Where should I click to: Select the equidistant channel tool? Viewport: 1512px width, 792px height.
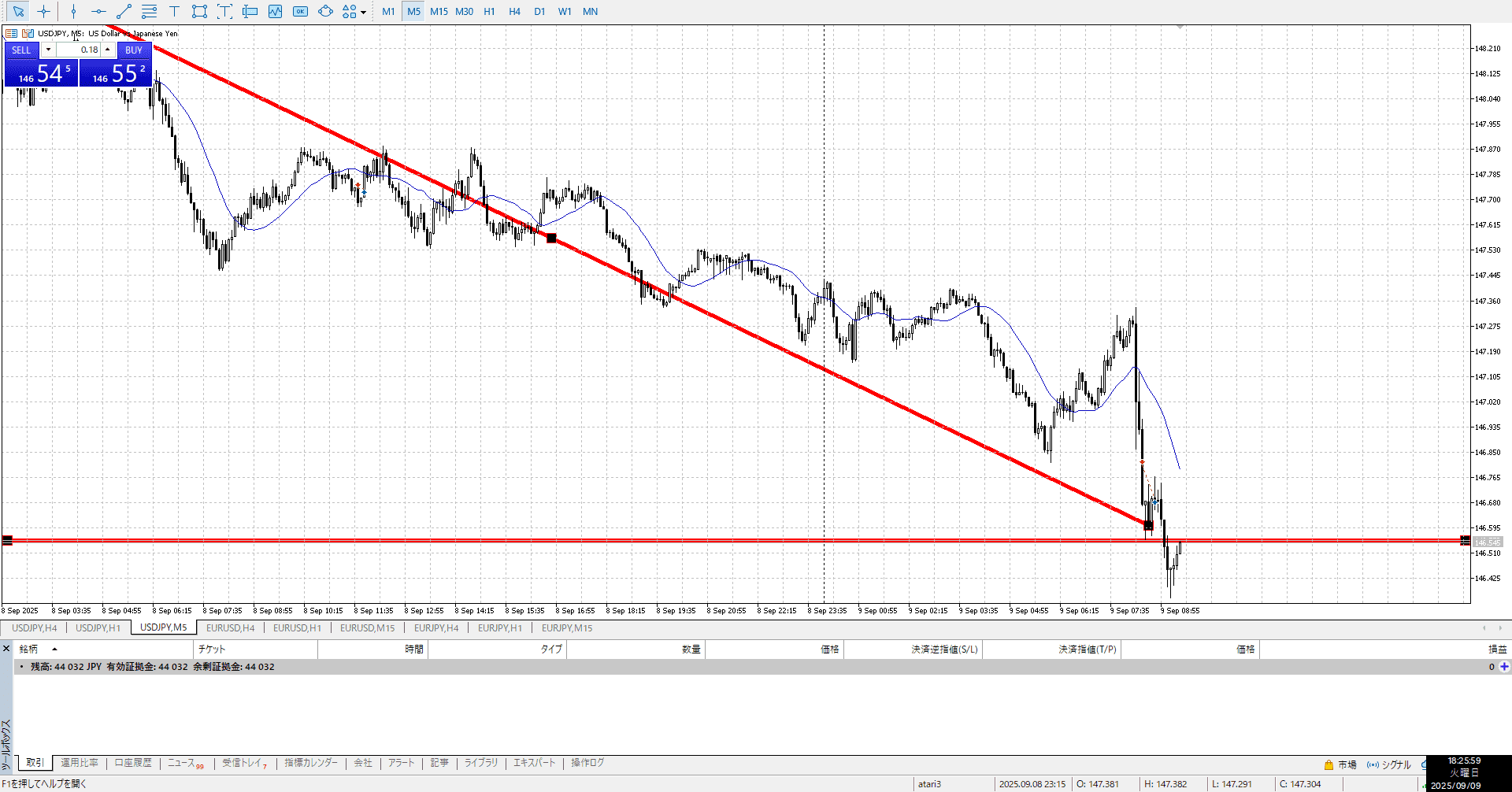[x=149, y=12]
